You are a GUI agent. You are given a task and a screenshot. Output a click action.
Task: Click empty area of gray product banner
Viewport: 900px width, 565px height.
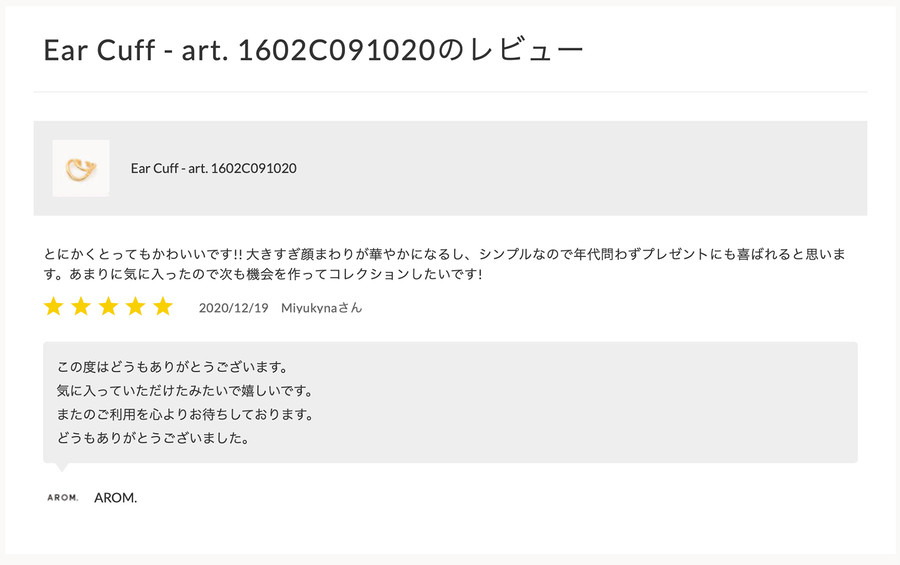[574, 168]
